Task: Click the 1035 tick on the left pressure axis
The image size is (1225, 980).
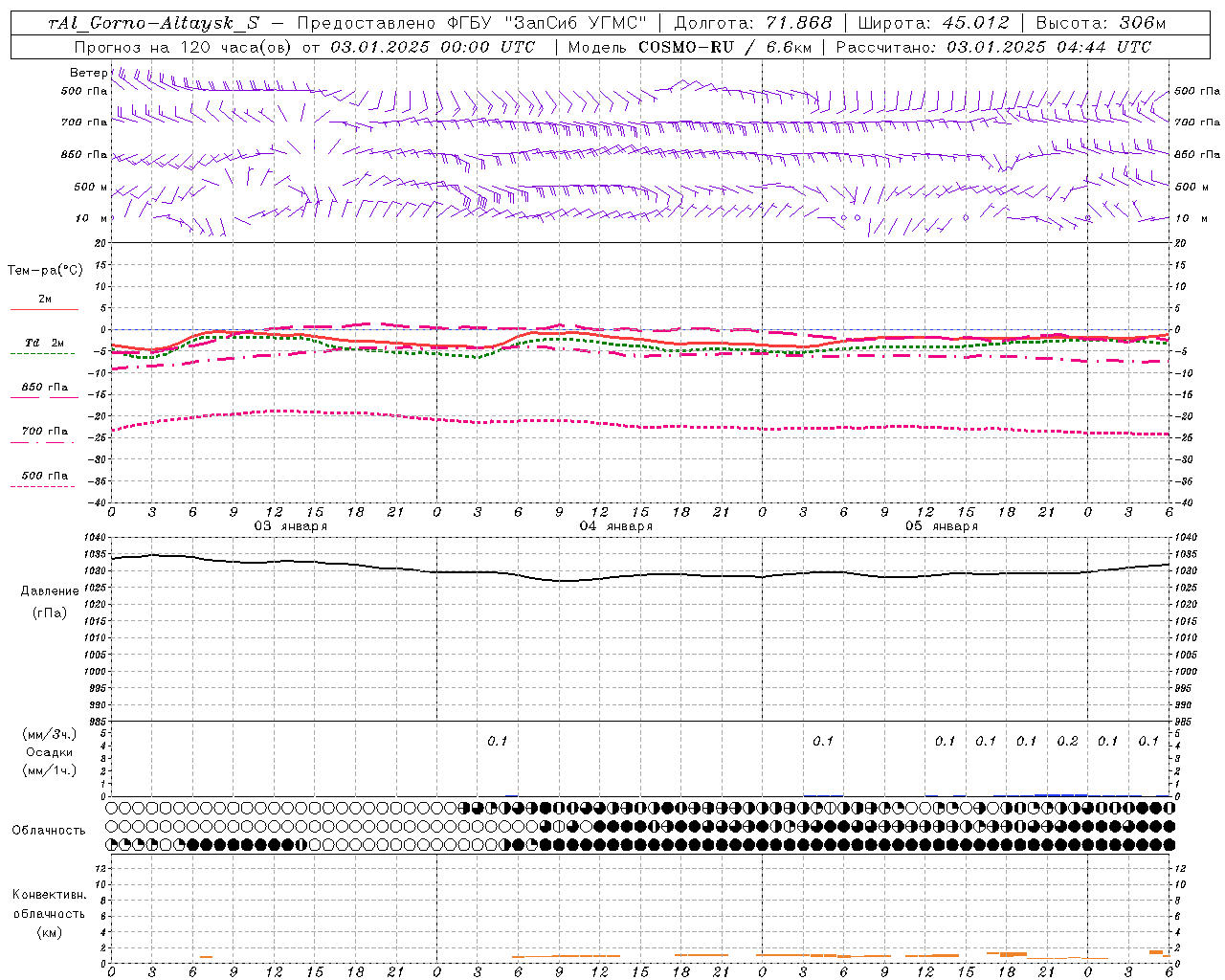Action: pos(97,554)
